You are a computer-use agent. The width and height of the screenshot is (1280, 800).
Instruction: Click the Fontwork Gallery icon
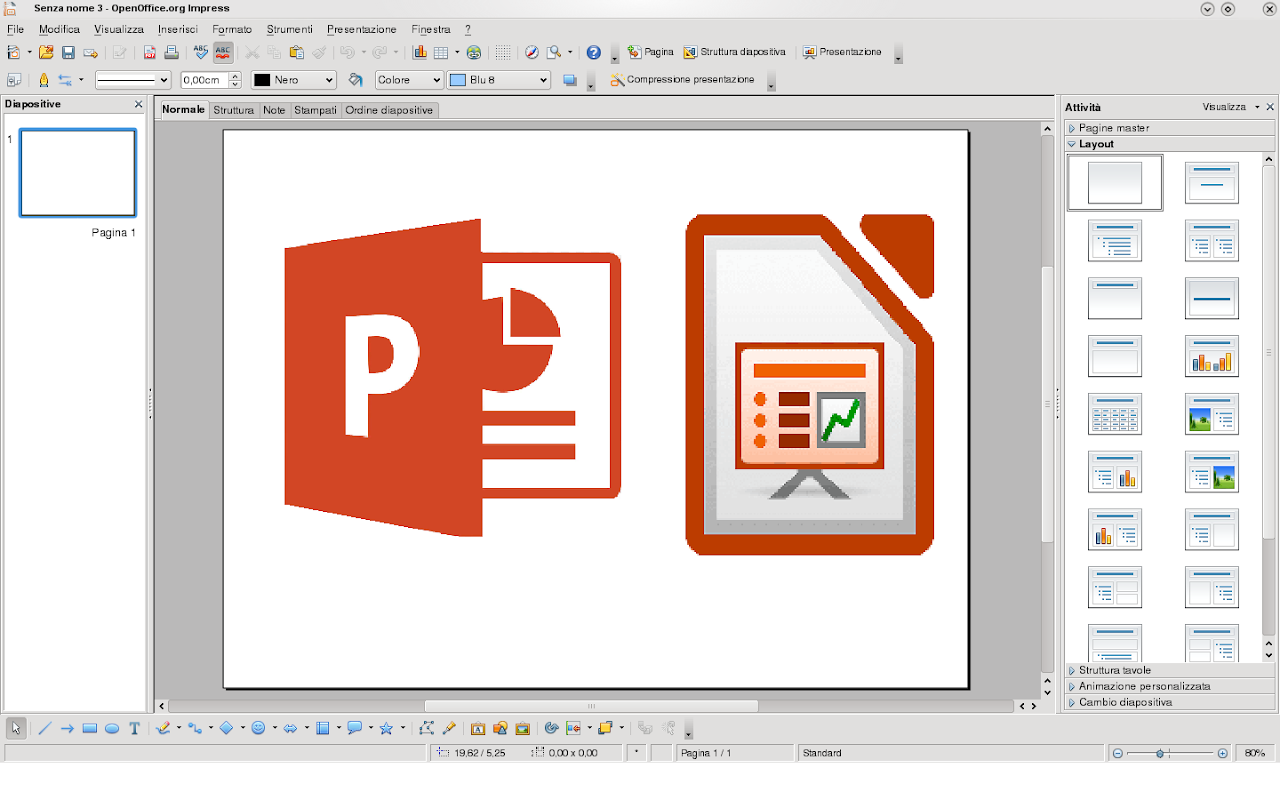pyautogui.click(x=478, y=729)
